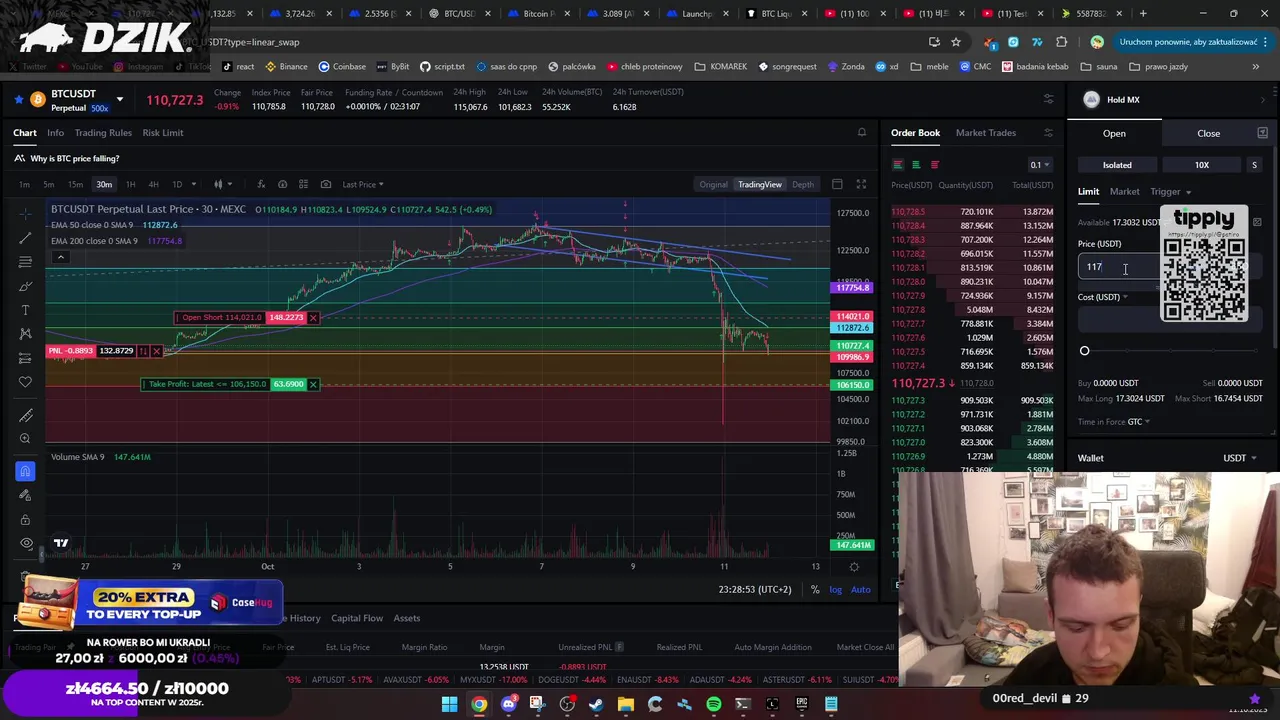The height and width of the screenshot is (720, 1280).
Task: Open the Trigger order type dropdown
Action: point(1170,191)
